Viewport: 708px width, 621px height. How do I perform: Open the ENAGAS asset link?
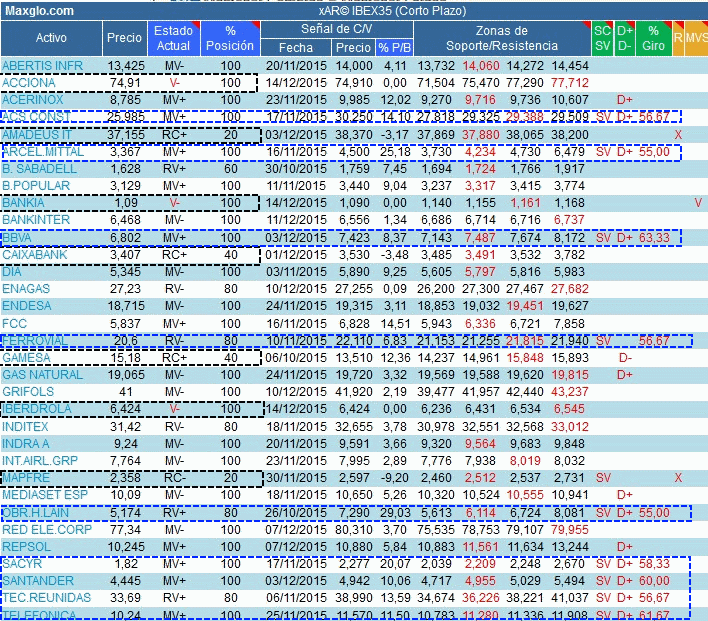pos(26,289)
